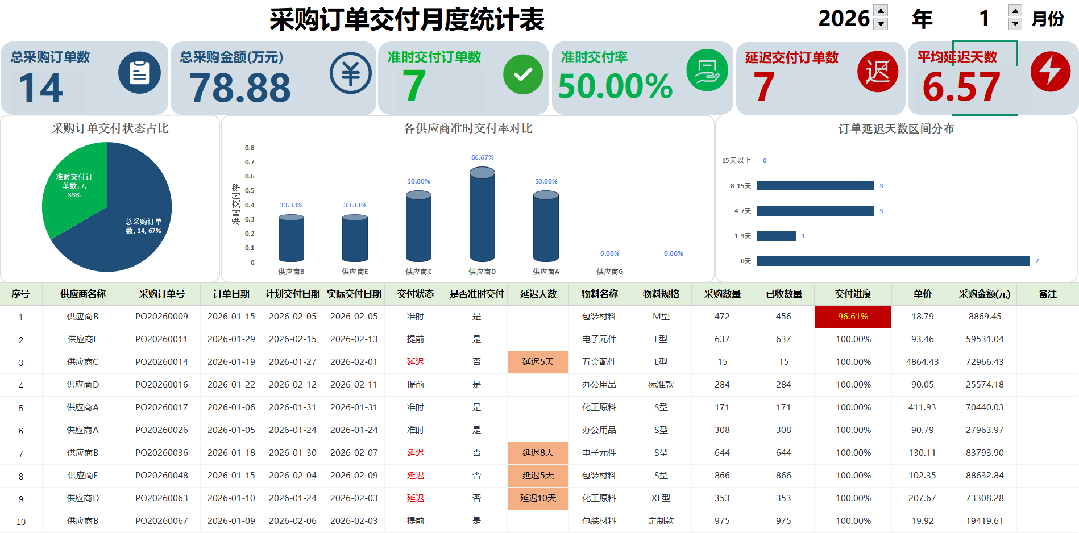Select the dashboard title 采购订单交付月度统计表

pyautogui.click(x=406, y=20)
